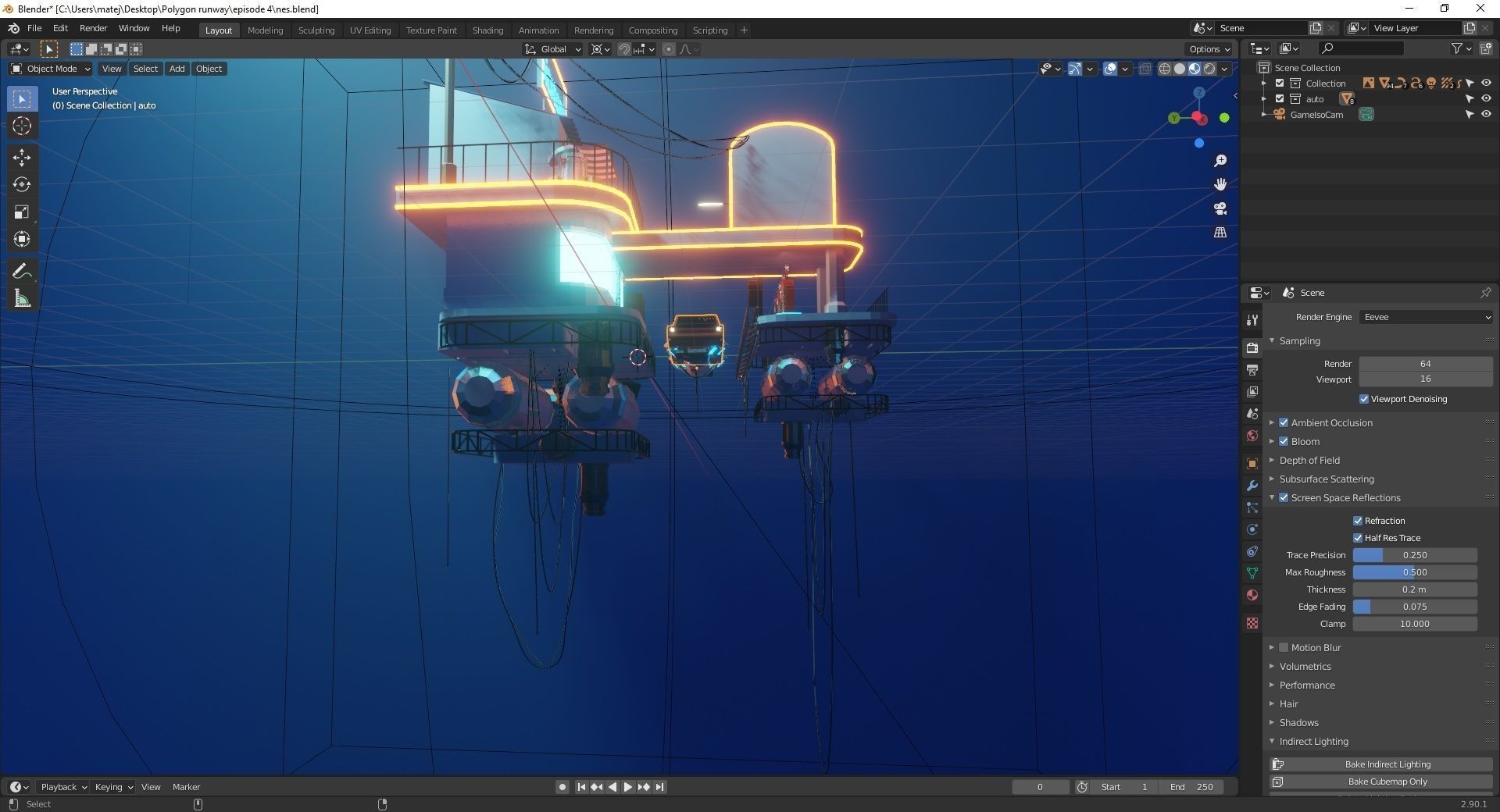Toggle the camera view icon

pyautogui.click(x=1220, y=209)
